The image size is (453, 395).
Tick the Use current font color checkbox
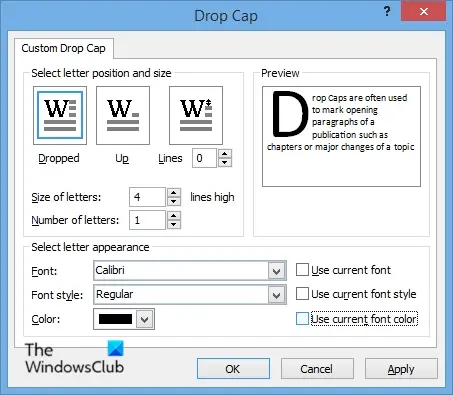[302, 319]
